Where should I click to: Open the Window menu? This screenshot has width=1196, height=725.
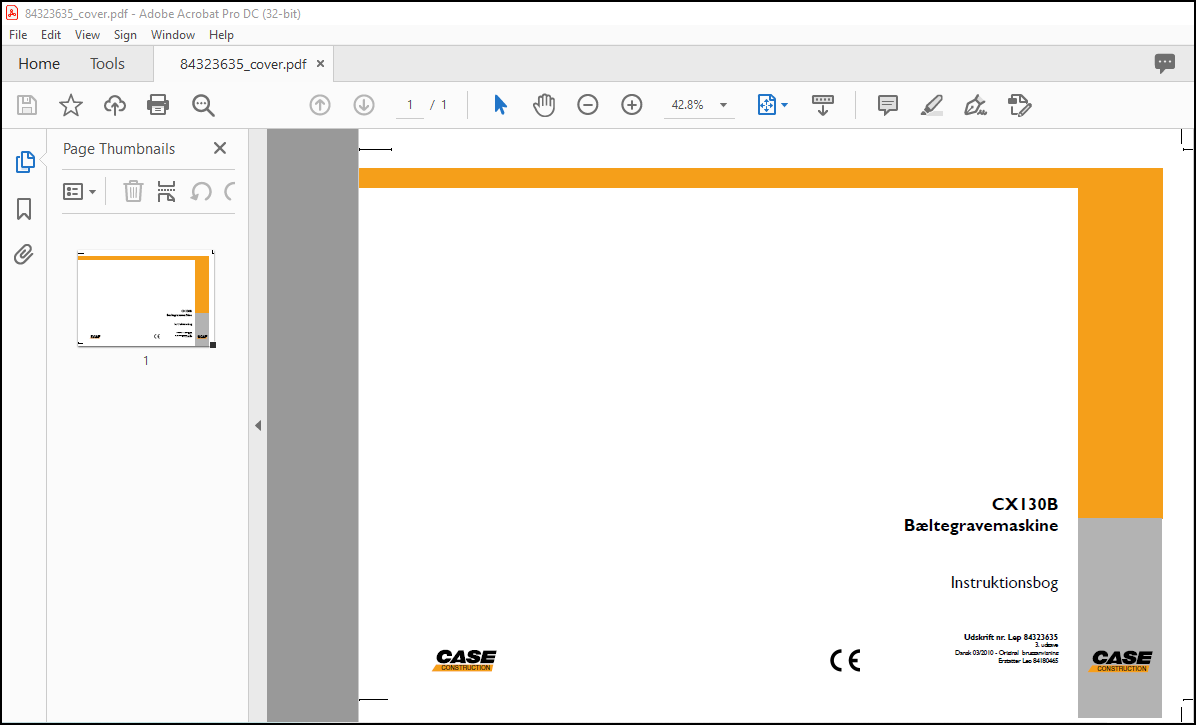[173, 35]
